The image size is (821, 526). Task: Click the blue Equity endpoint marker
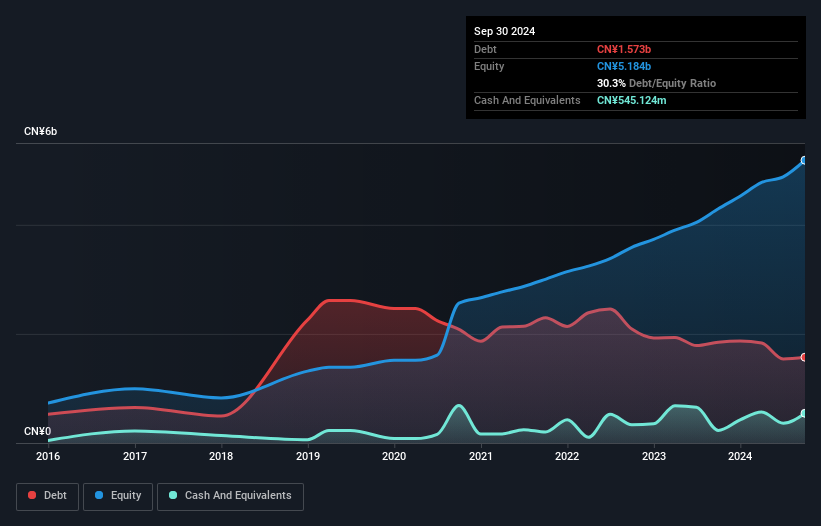click(804, 161)
